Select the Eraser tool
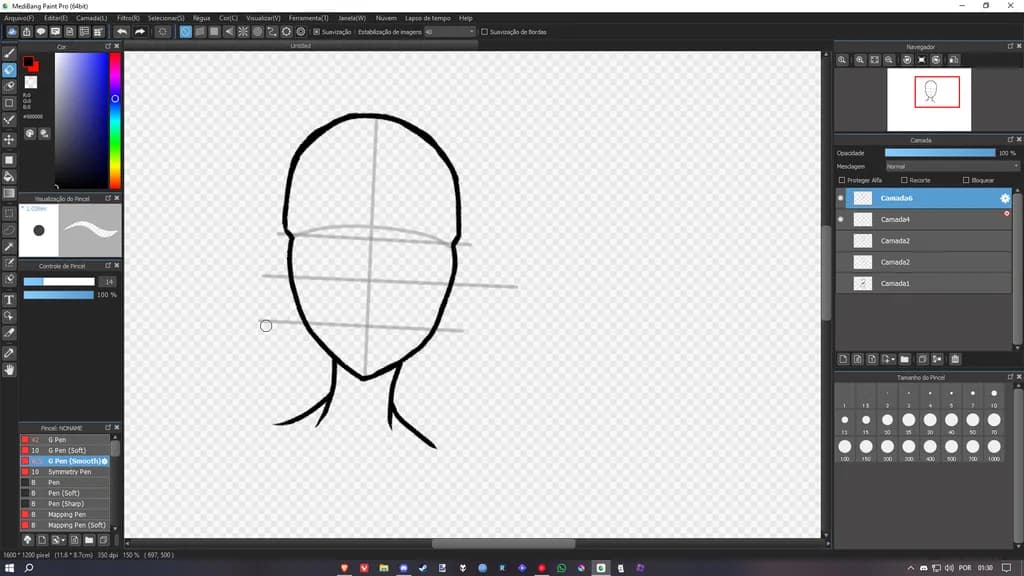 pos(9,69)
